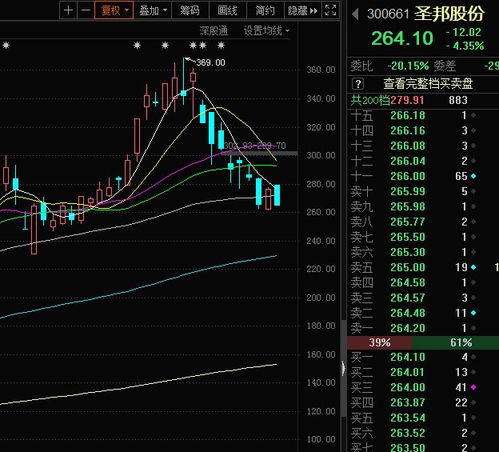499x452 pixels.
Task: Click the 卖七 price 265.50
Action: point(408,237)
